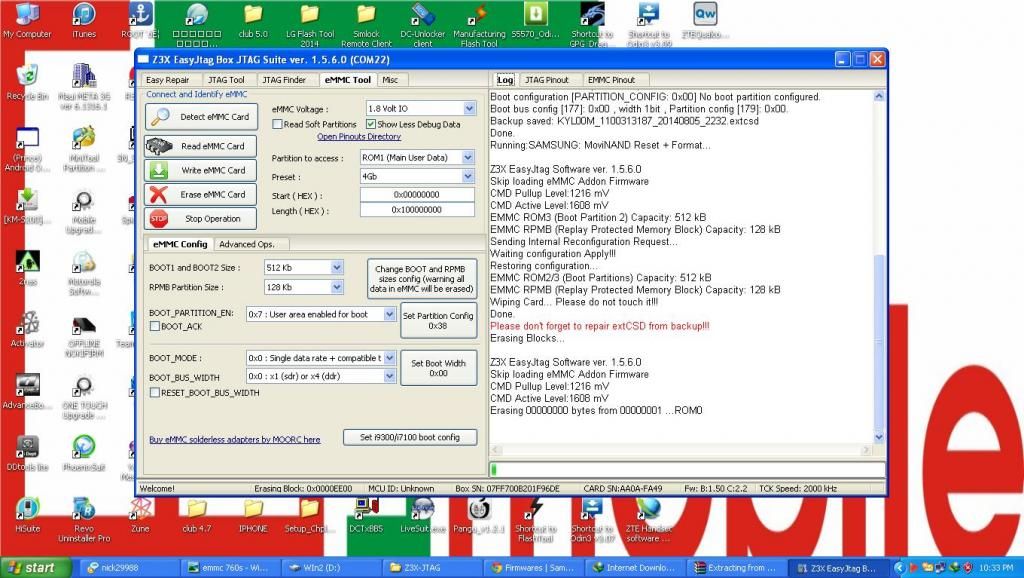Open the JTAG Finder tab
1024x578 pixels.
click(x=284, y=80)
